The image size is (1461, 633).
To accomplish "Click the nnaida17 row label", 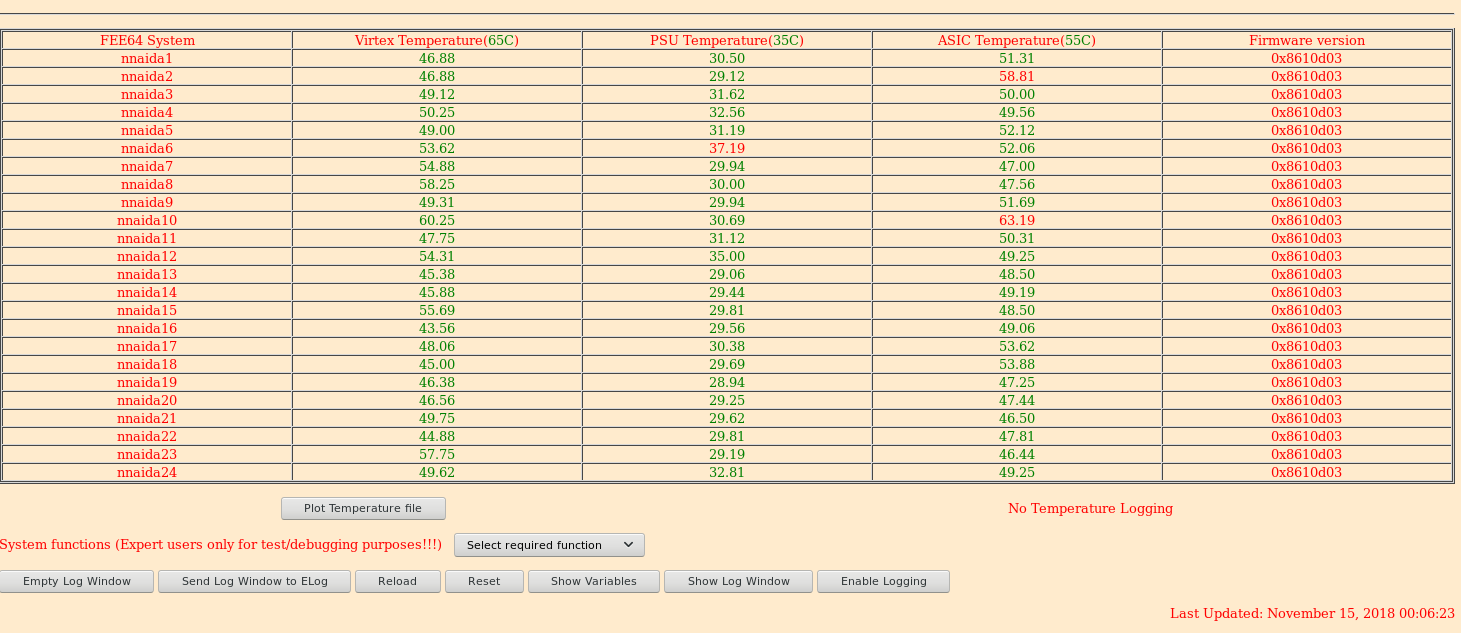I will pos(147,347).
